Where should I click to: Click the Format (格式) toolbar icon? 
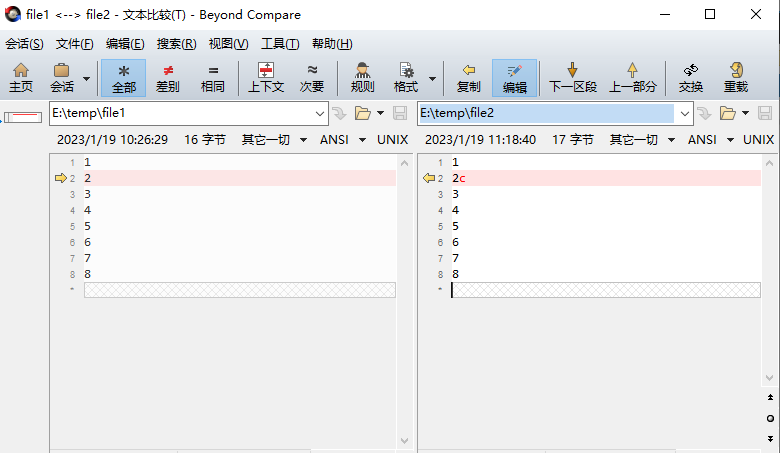[406, 78]
